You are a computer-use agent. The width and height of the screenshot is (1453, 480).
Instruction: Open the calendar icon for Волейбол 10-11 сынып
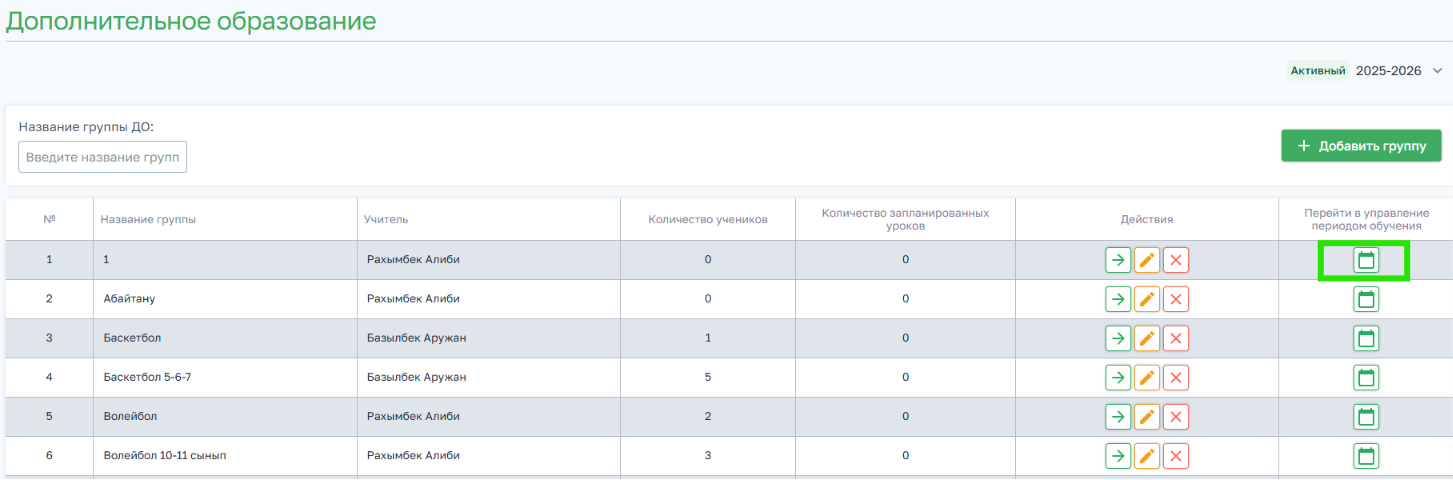pyautogui.click(x=1366, y=456)
